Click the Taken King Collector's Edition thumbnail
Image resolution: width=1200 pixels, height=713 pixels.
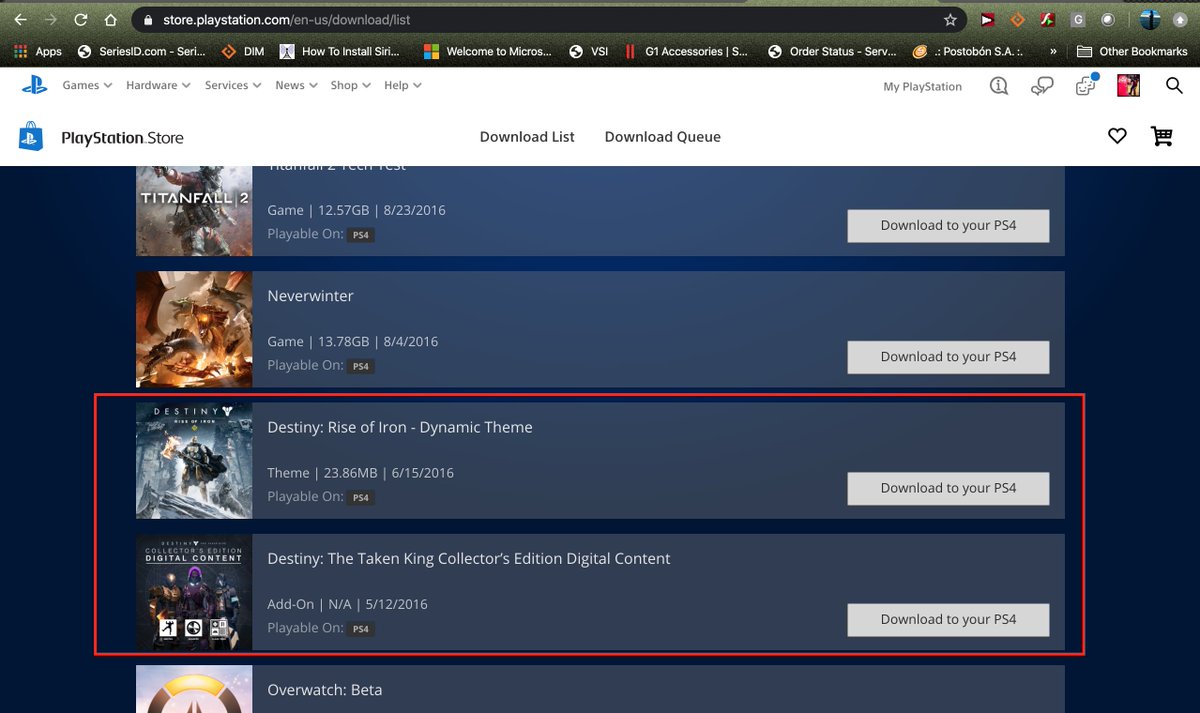click(194, 592)
